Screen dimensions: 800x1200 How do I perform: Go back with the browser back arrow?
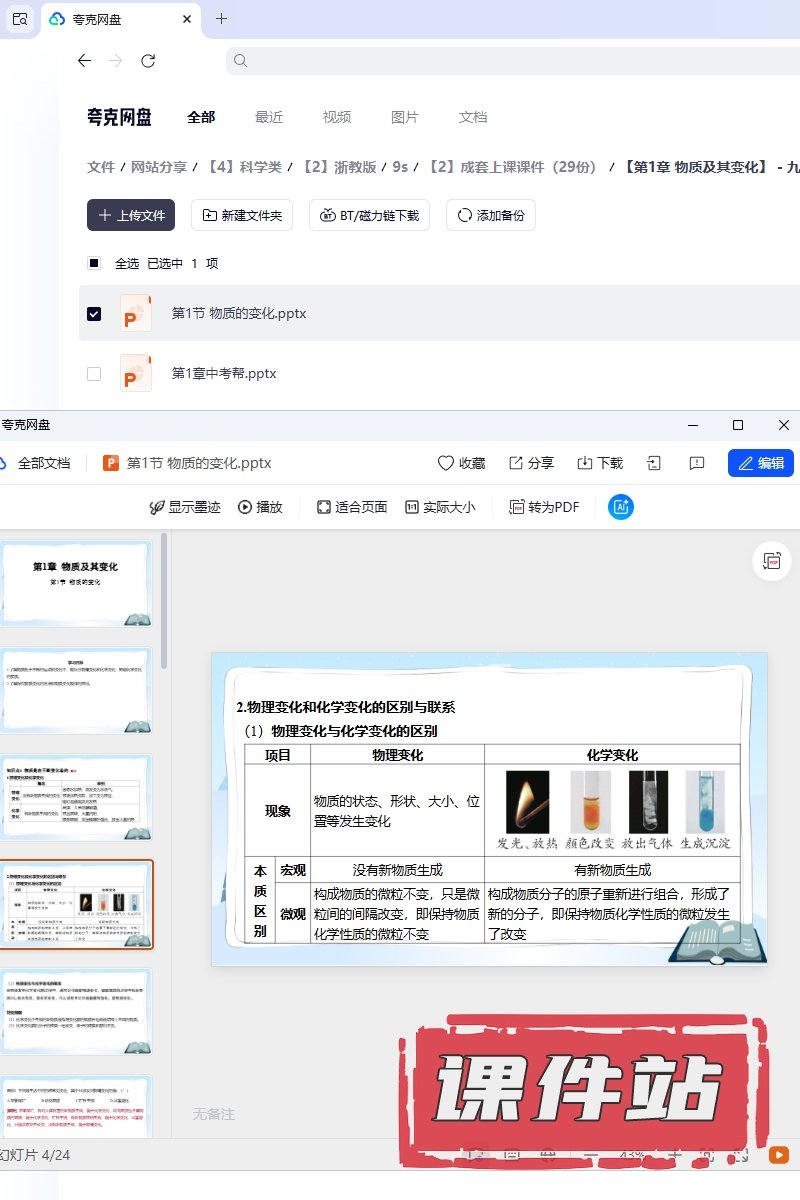84,61
